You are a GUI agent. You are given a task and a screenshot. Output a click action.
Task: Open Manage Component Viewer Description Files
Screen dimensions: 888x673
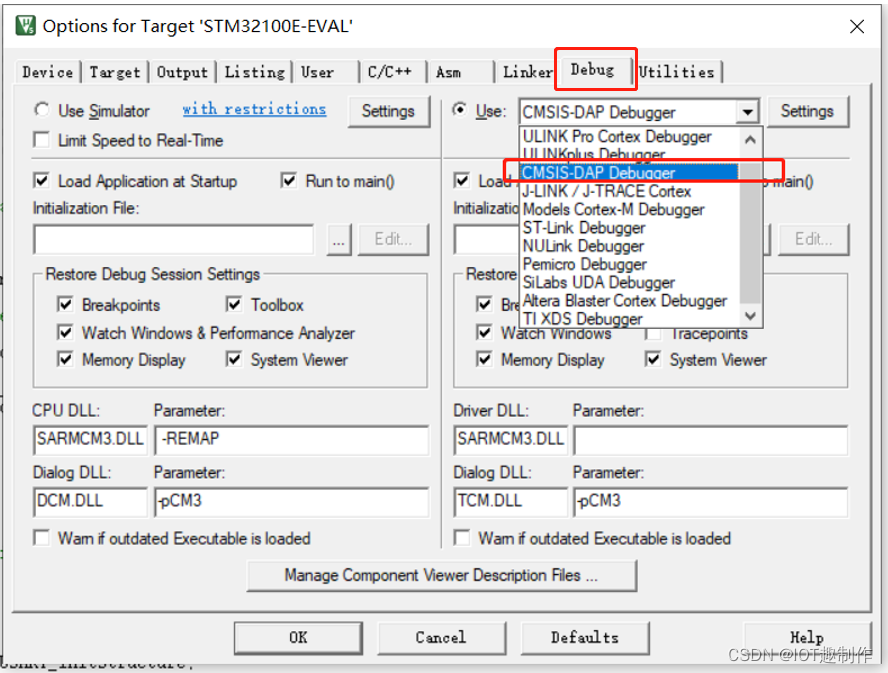point(442,576)
